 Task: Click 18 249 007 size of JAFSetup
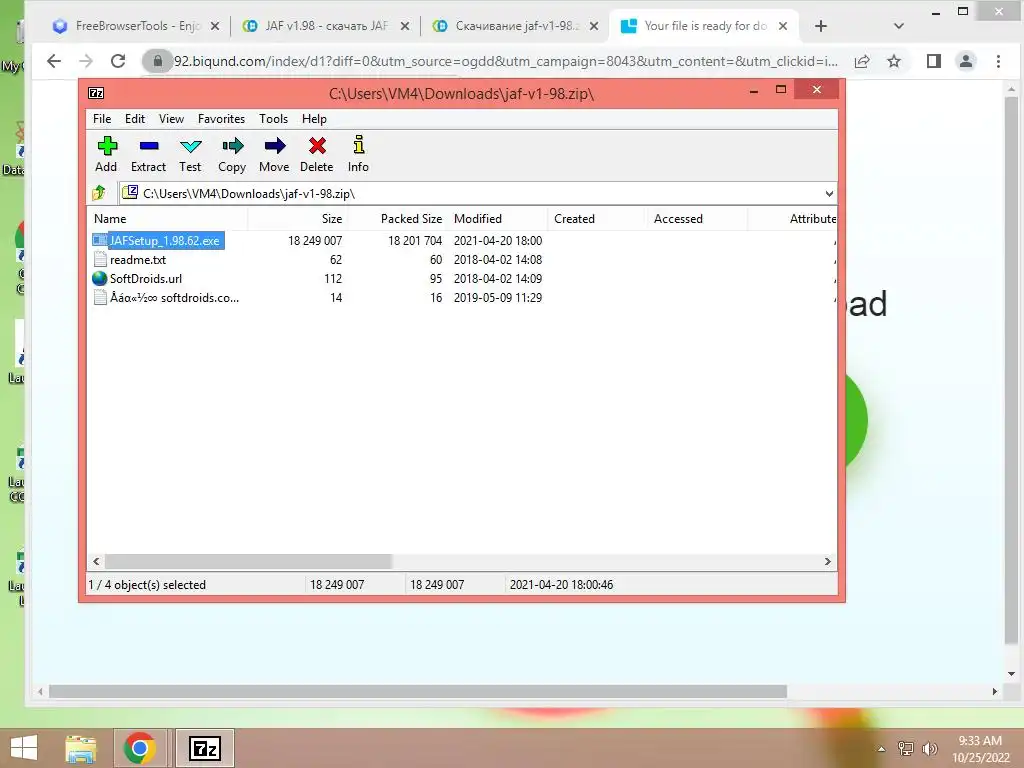tap(315, 240)
